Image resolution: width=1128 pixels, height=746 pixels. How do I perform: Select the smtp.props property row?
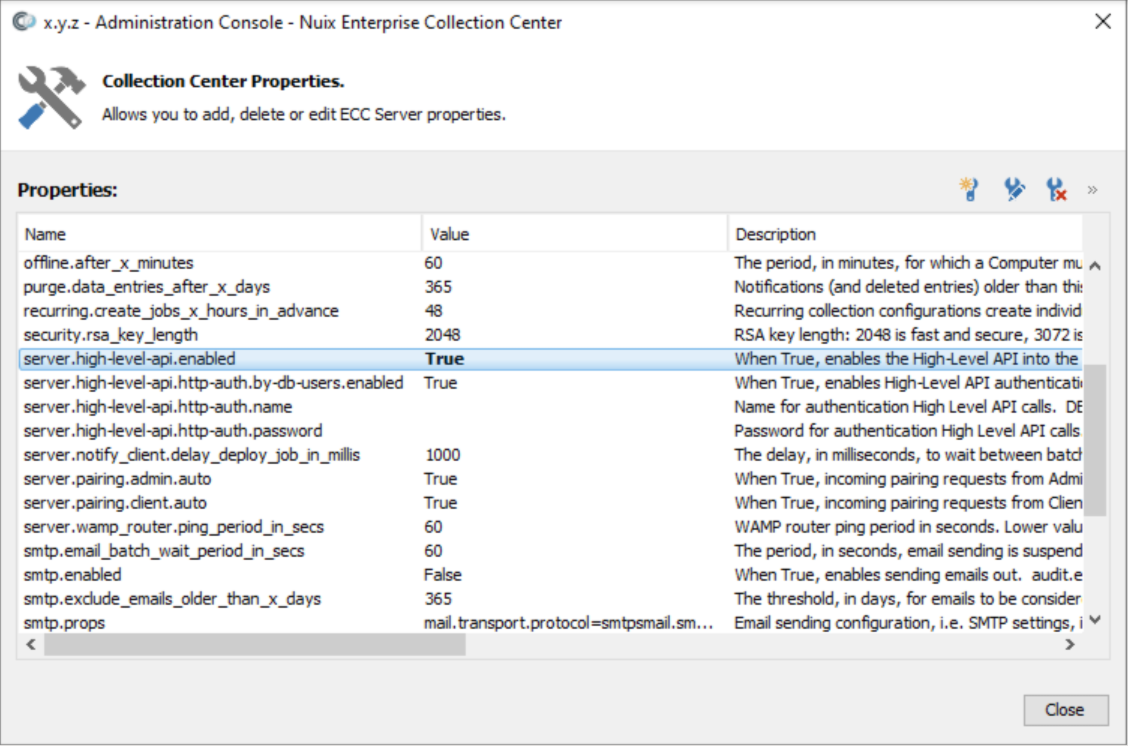[64, 623]
